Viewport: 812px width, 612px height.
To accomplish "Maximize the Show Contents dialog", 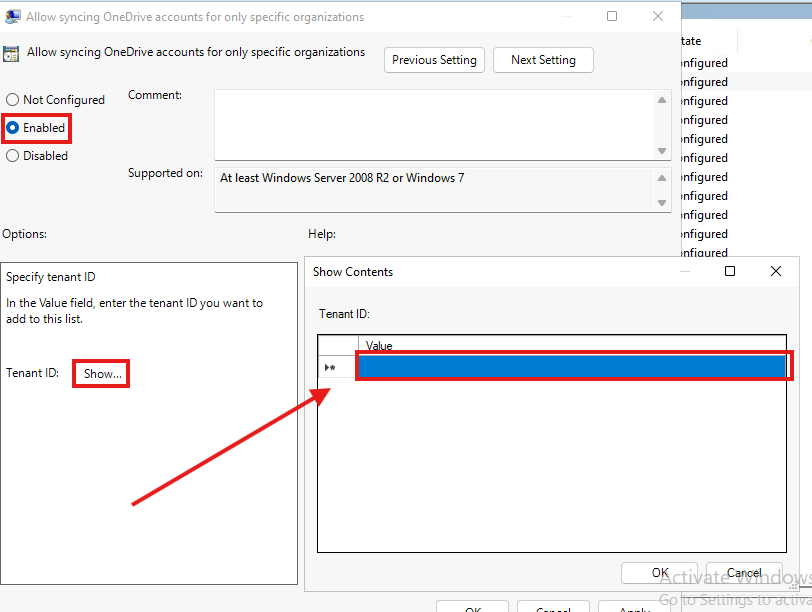I will 730,271.
